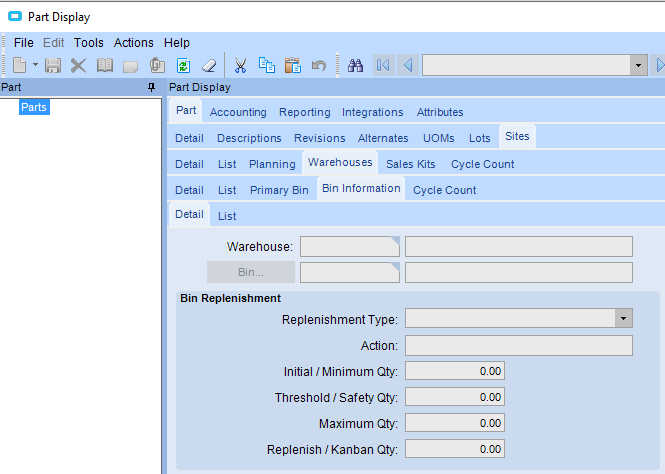Open Cycle Count tab beside Sales Kits
The image size is (665, 474).
point(482,164)
